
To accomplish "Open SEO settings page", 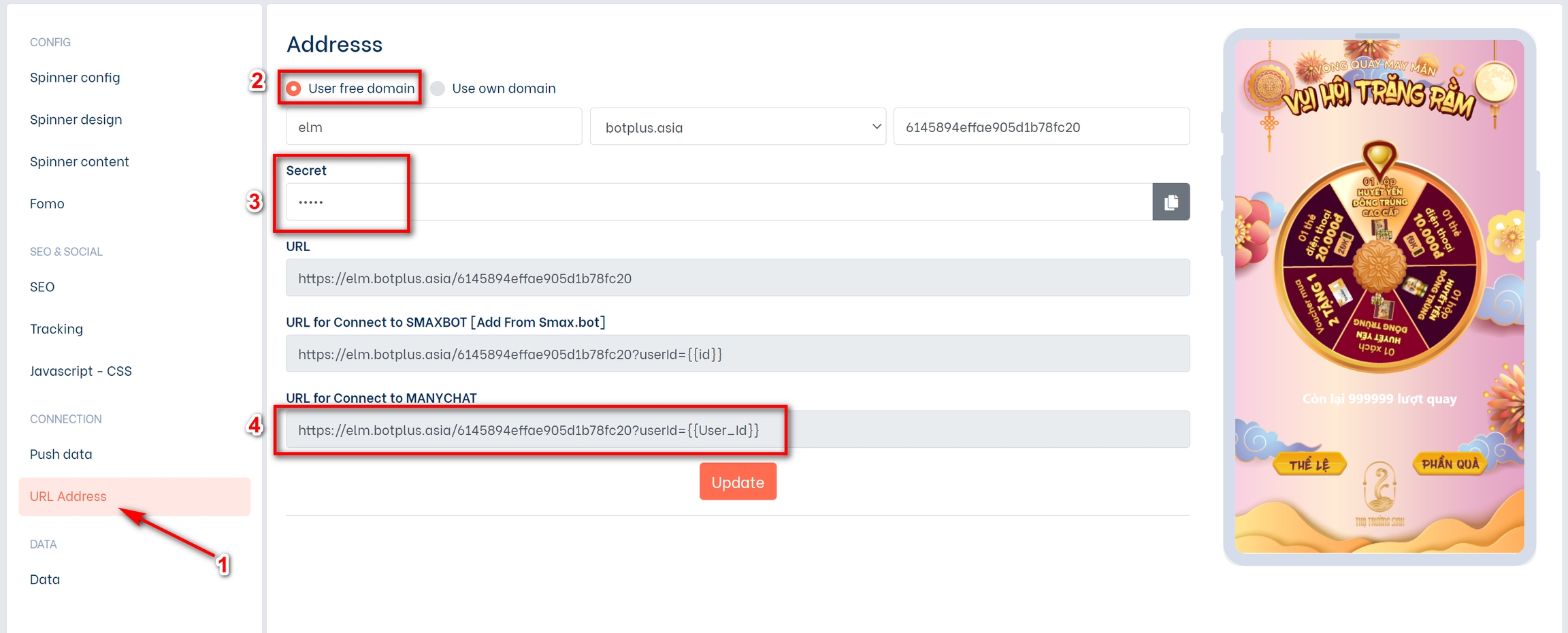I will coord(42,287).
